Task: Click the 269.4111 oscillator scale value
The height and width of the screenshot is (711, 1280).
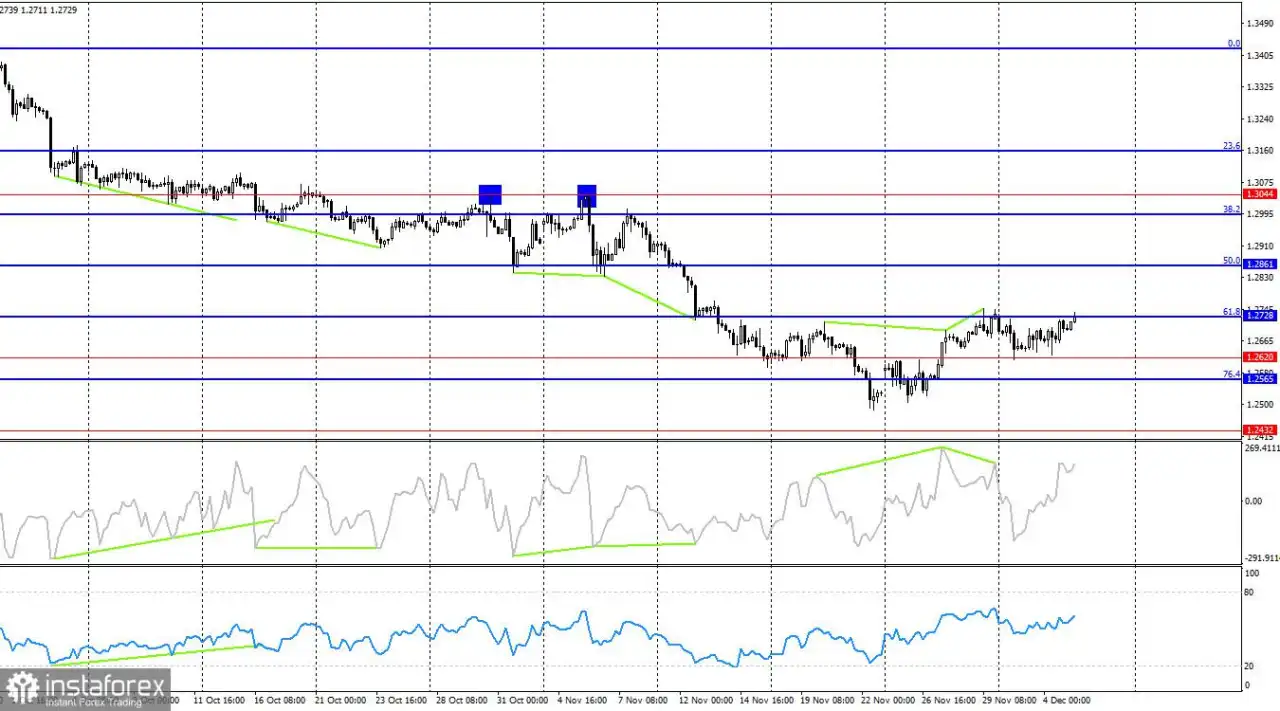Action: (1261, 449)
